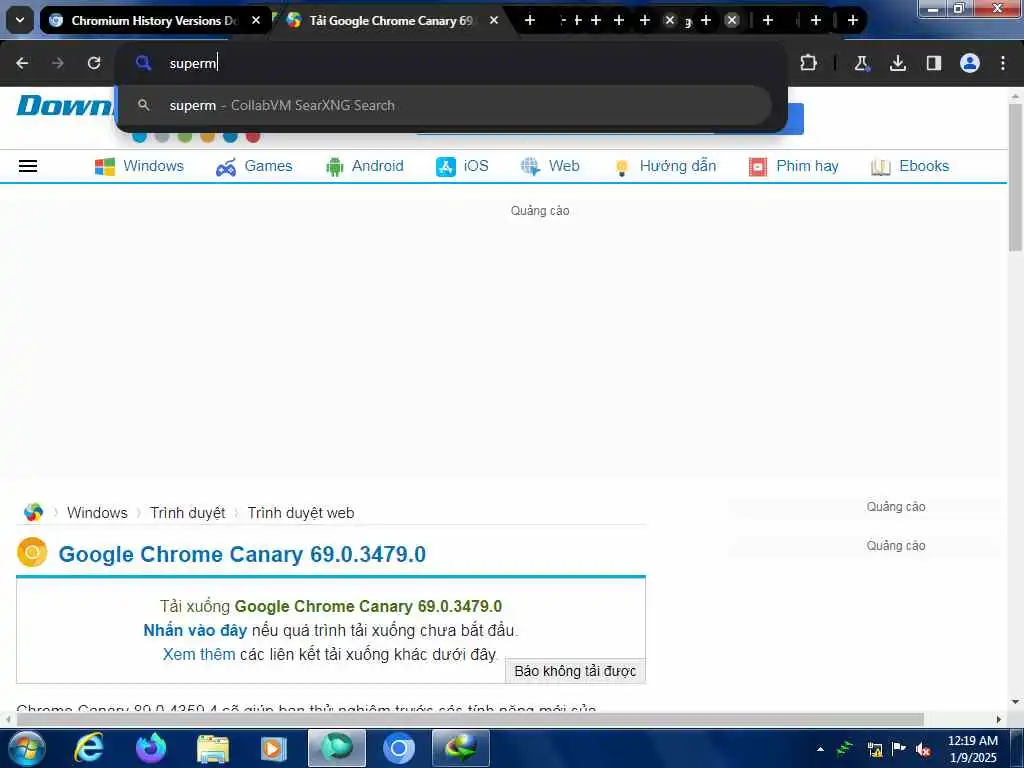Click the Xem thêm link

199,654
